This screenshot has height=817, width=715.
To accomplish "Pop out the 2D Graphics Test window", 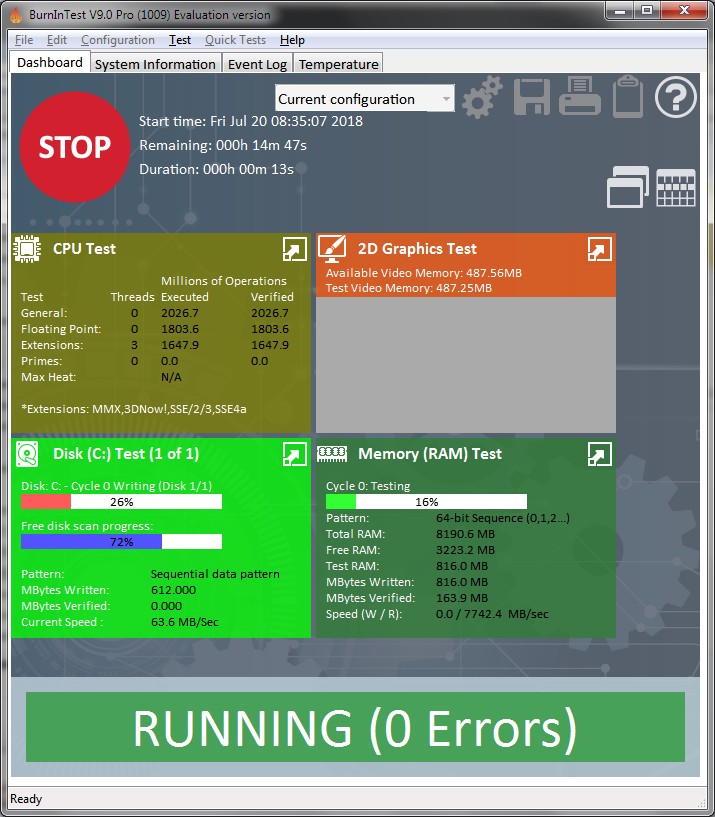I will pyautogui.click(x=599, y=249).
